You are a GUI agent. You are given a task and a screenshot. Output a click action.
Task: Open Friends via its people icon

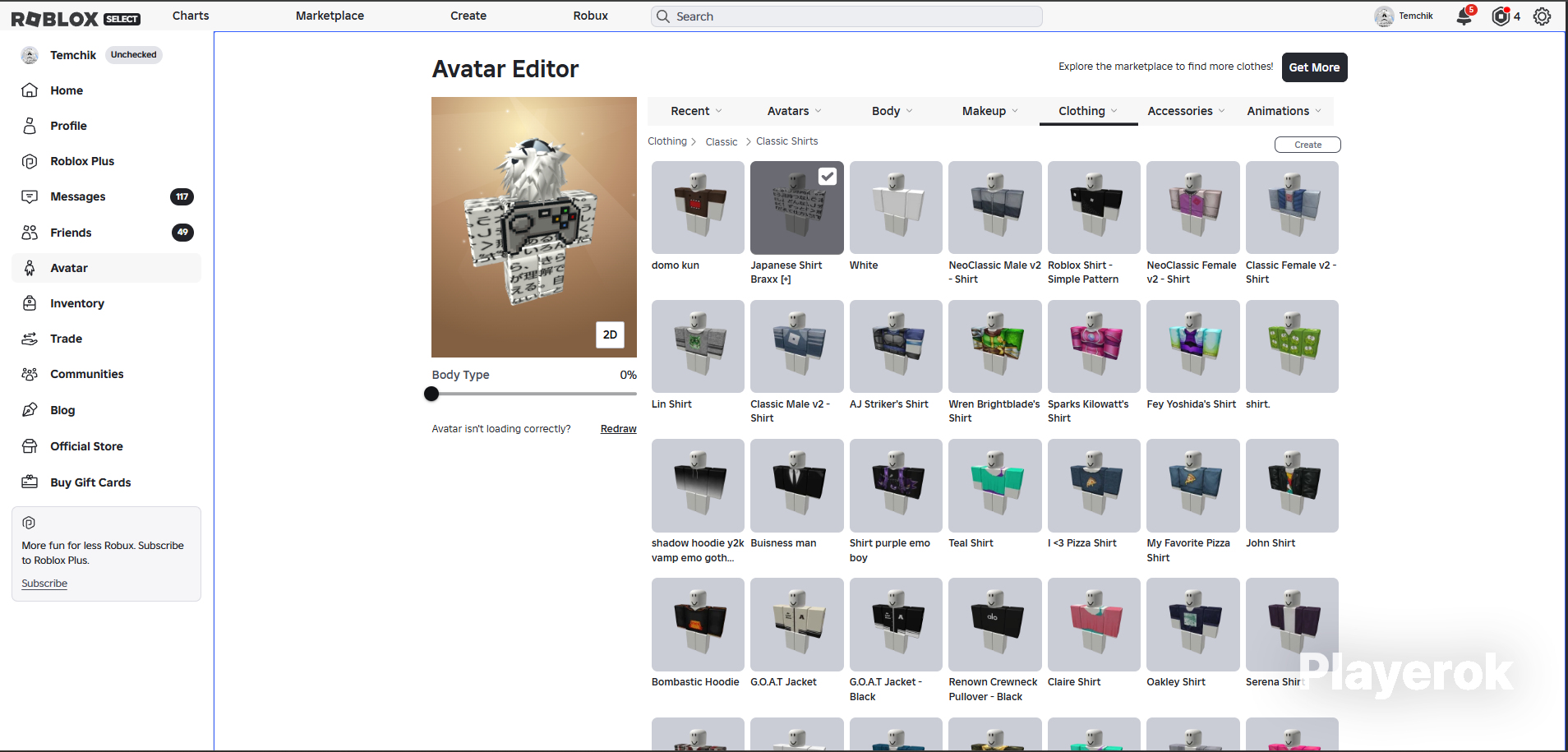(30, 233)
